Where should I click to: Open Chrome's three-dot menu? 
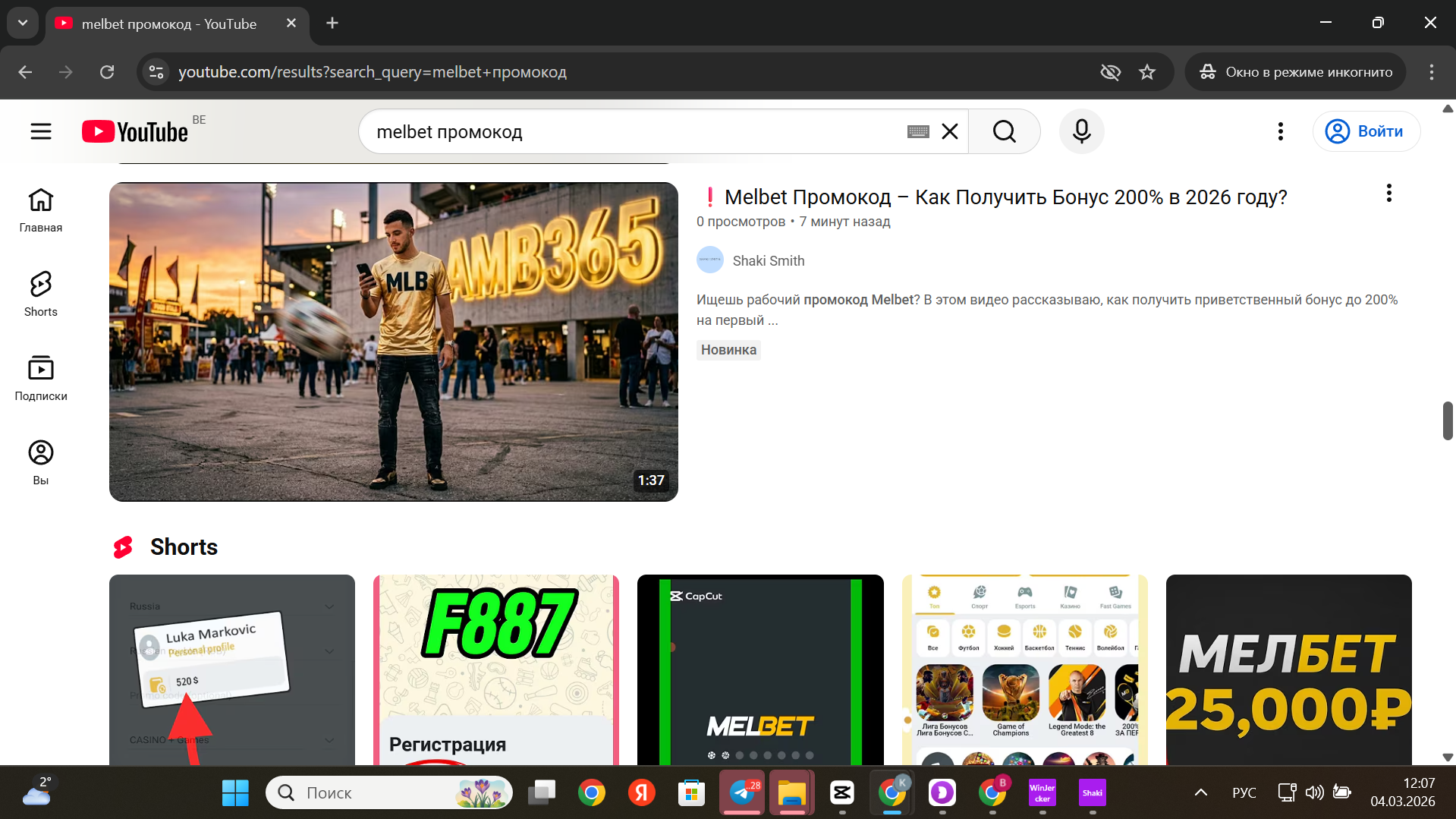point(1432,72)
